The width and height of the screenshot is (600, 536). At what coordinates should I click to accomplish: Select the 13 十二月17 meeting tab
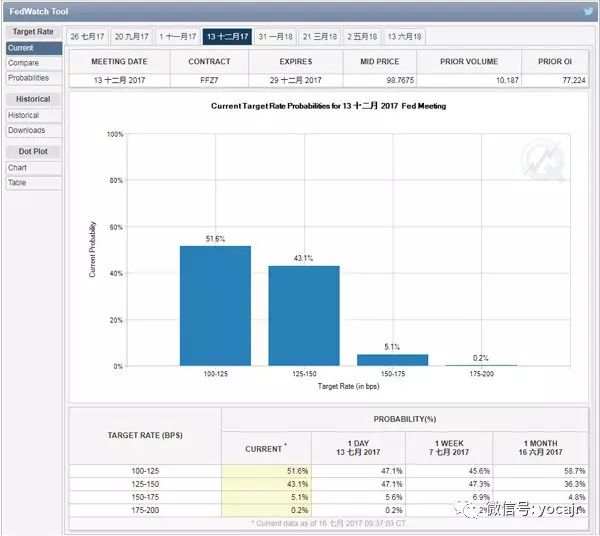coord(227,37)
